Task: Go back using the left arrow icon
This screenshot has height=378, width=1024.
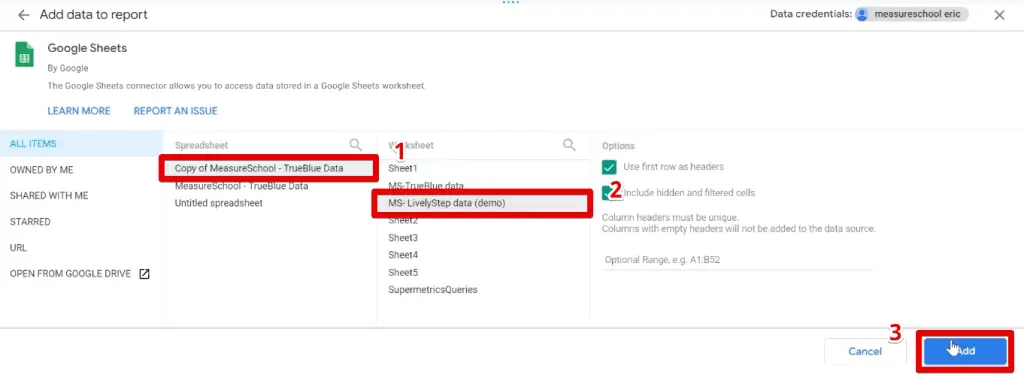Action: [24, 15]
